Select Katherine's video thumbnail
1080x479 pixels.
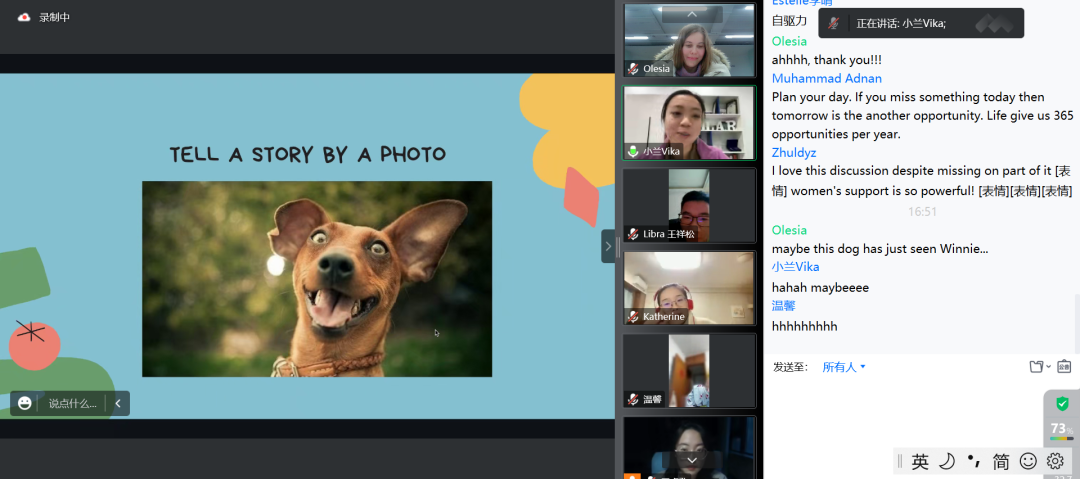coord(689,288)
